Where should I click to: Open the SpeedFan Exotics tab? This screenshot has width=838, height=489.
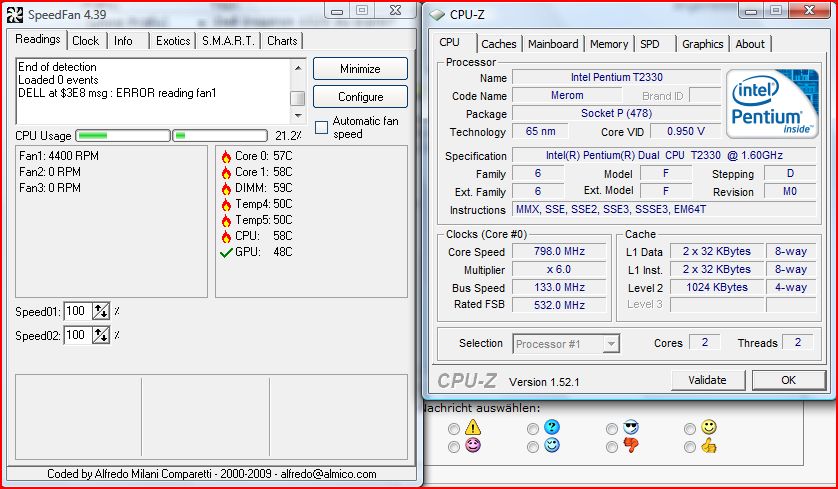[173, 41]
